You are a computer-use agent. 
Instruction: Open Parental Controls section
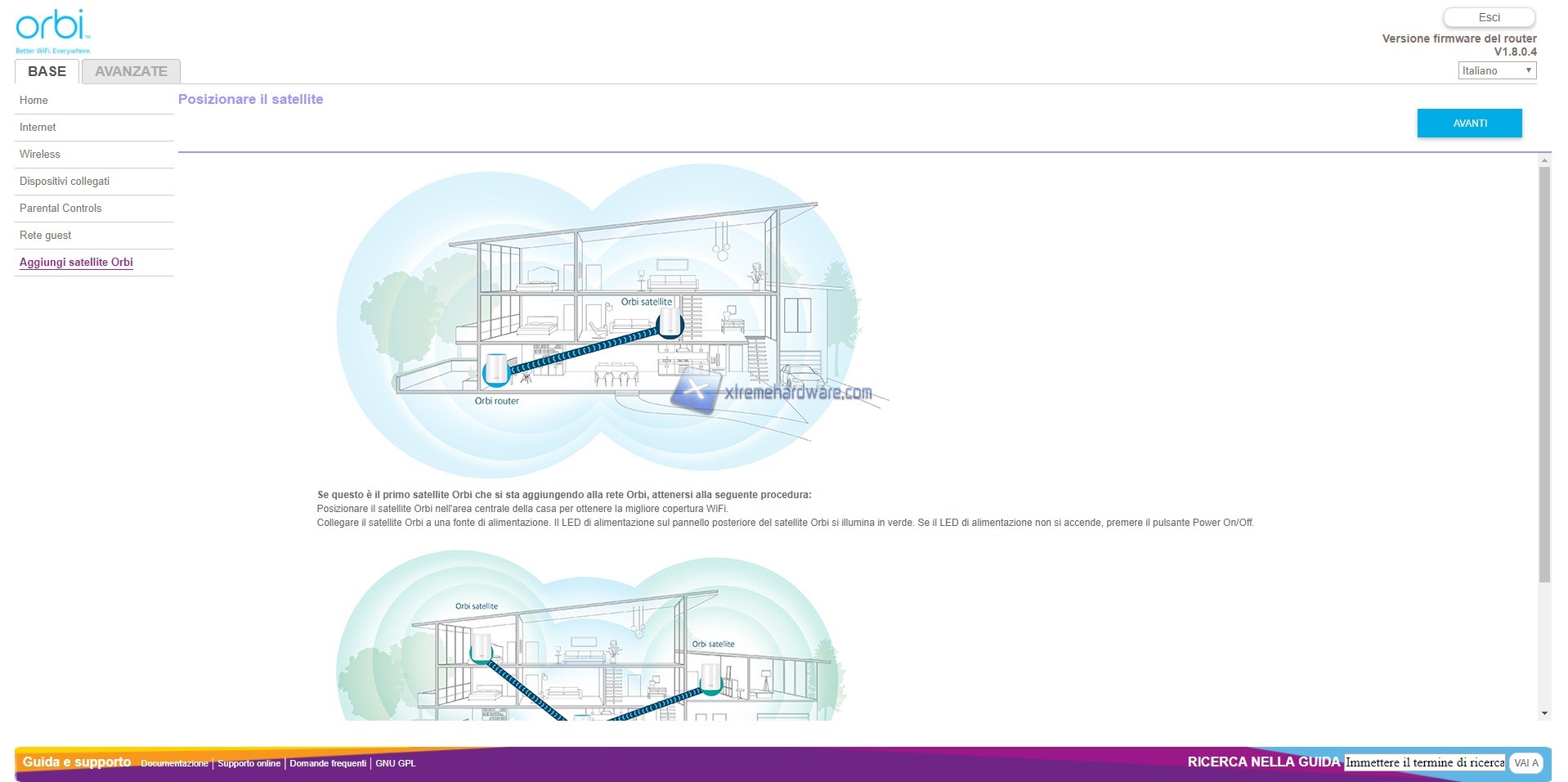(60, 209)
